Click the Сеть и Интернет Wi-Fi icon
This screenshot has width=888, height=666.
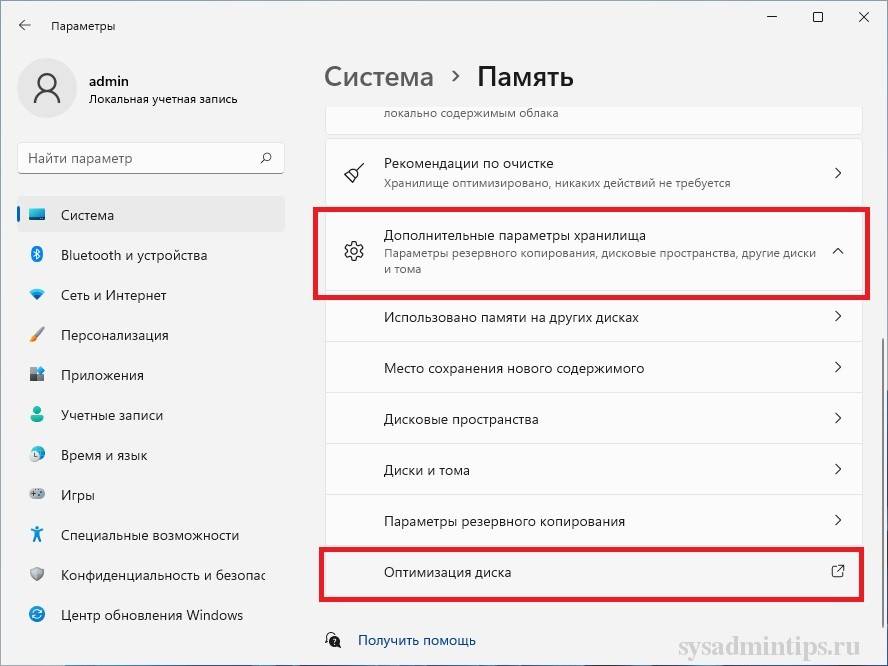coord(37,295)
